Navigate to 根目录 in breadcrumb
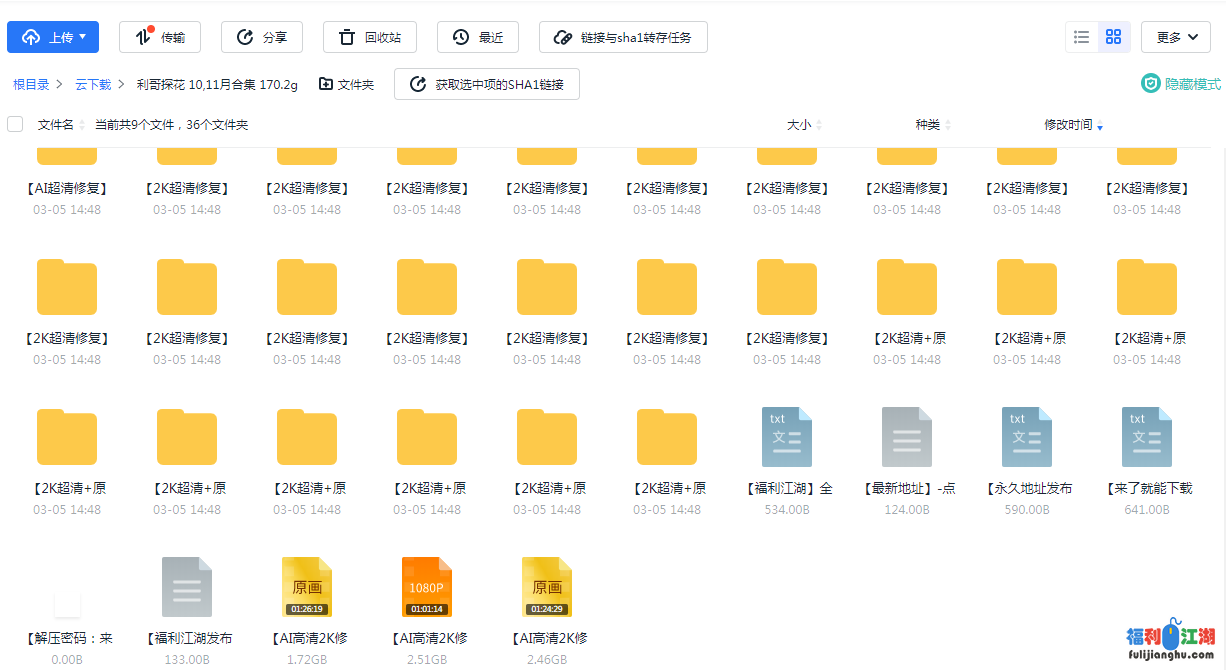1226x670 pixels. coord(31,85)
